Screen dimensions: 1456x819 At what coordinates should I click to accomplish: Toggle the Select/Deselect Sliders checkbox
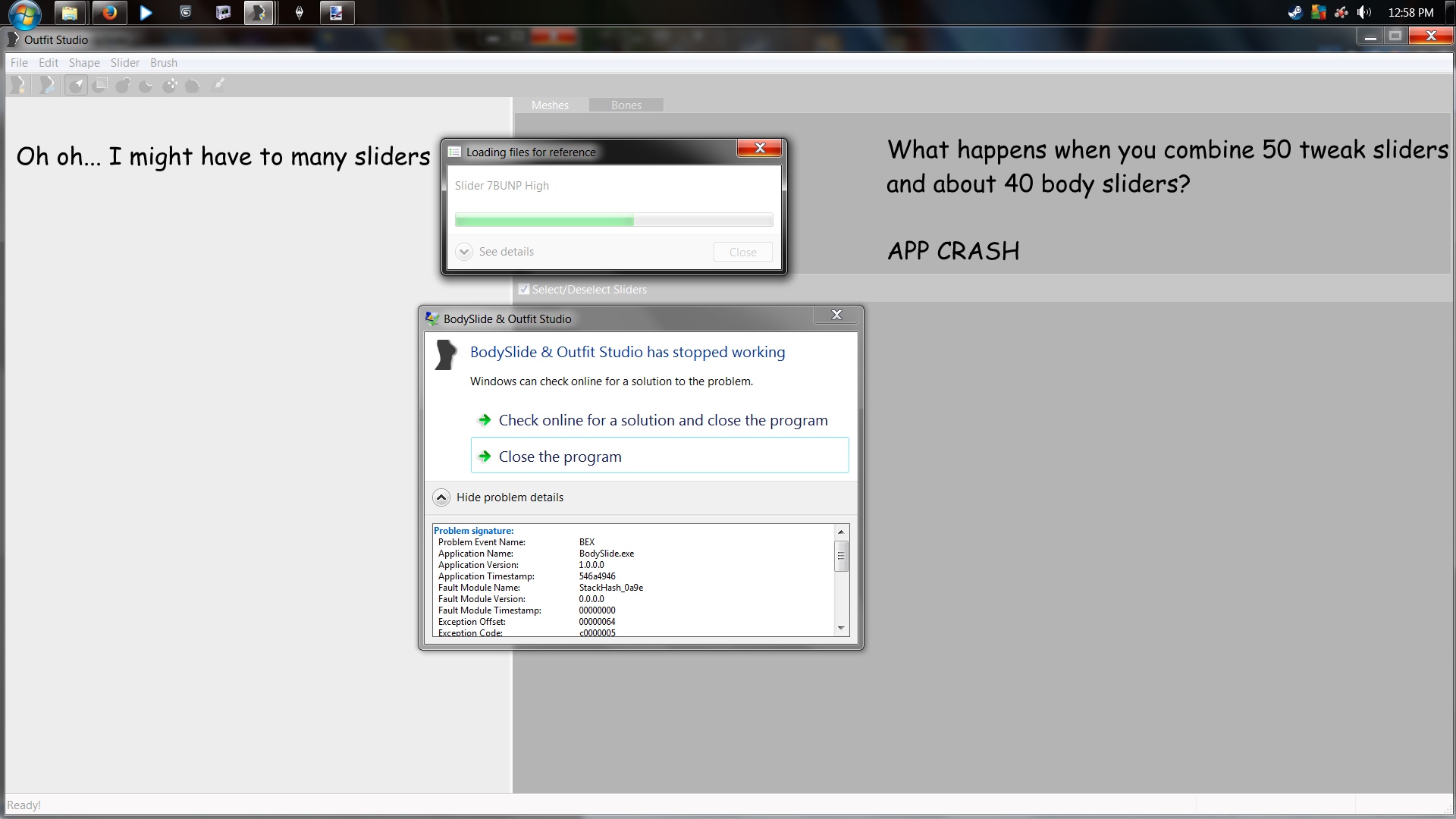524,290
